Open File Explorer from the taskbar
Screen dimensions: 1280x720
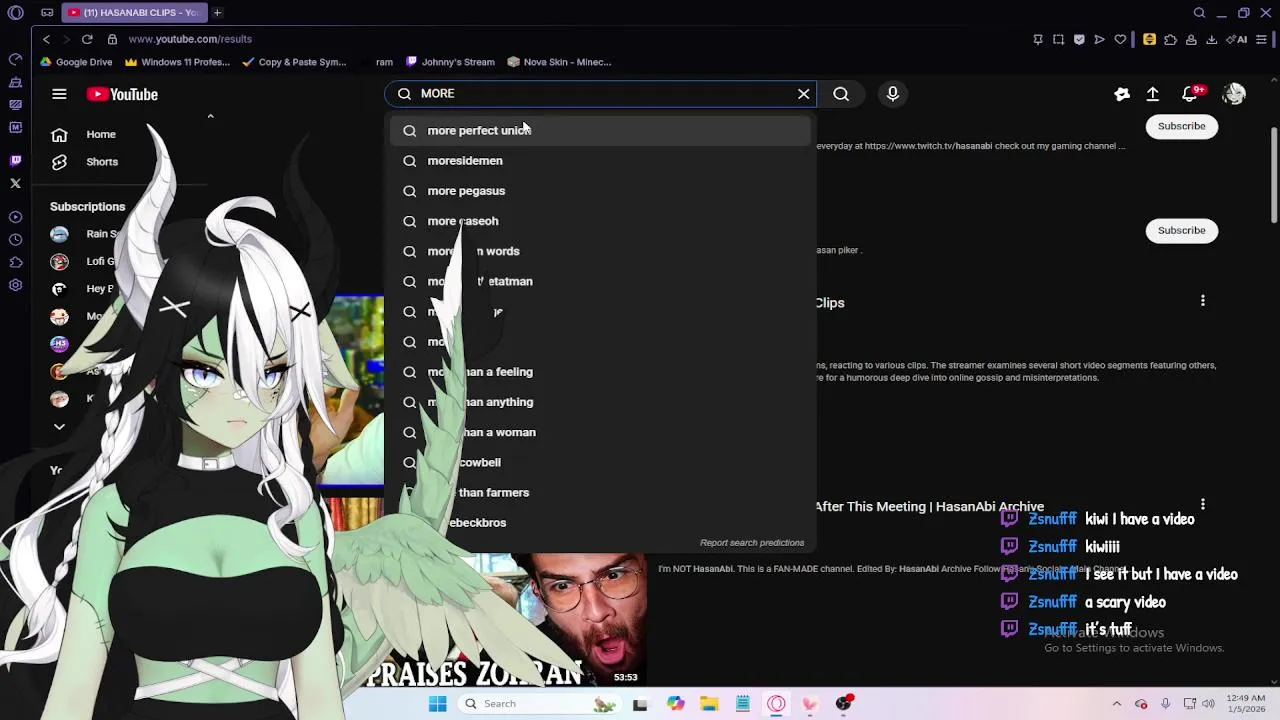pyautogui.click(x=709, y=704)
